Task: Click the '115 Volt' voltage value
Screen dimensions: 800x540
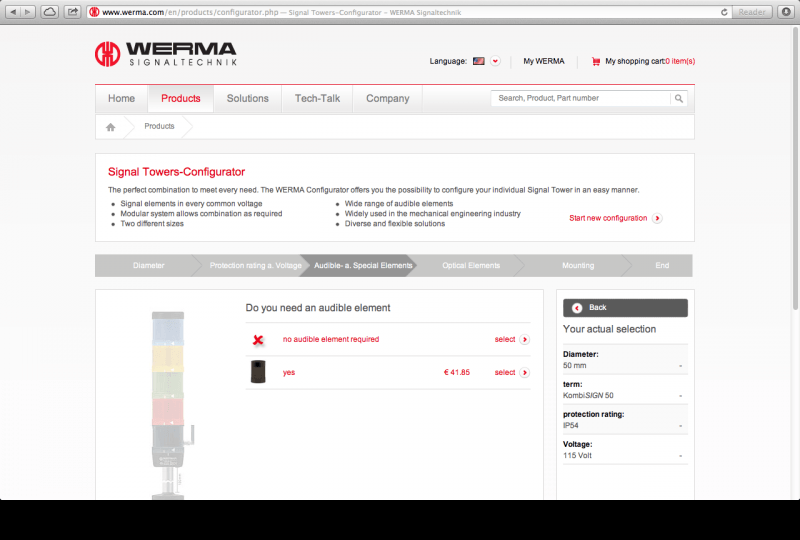Action: coord(577,455)
